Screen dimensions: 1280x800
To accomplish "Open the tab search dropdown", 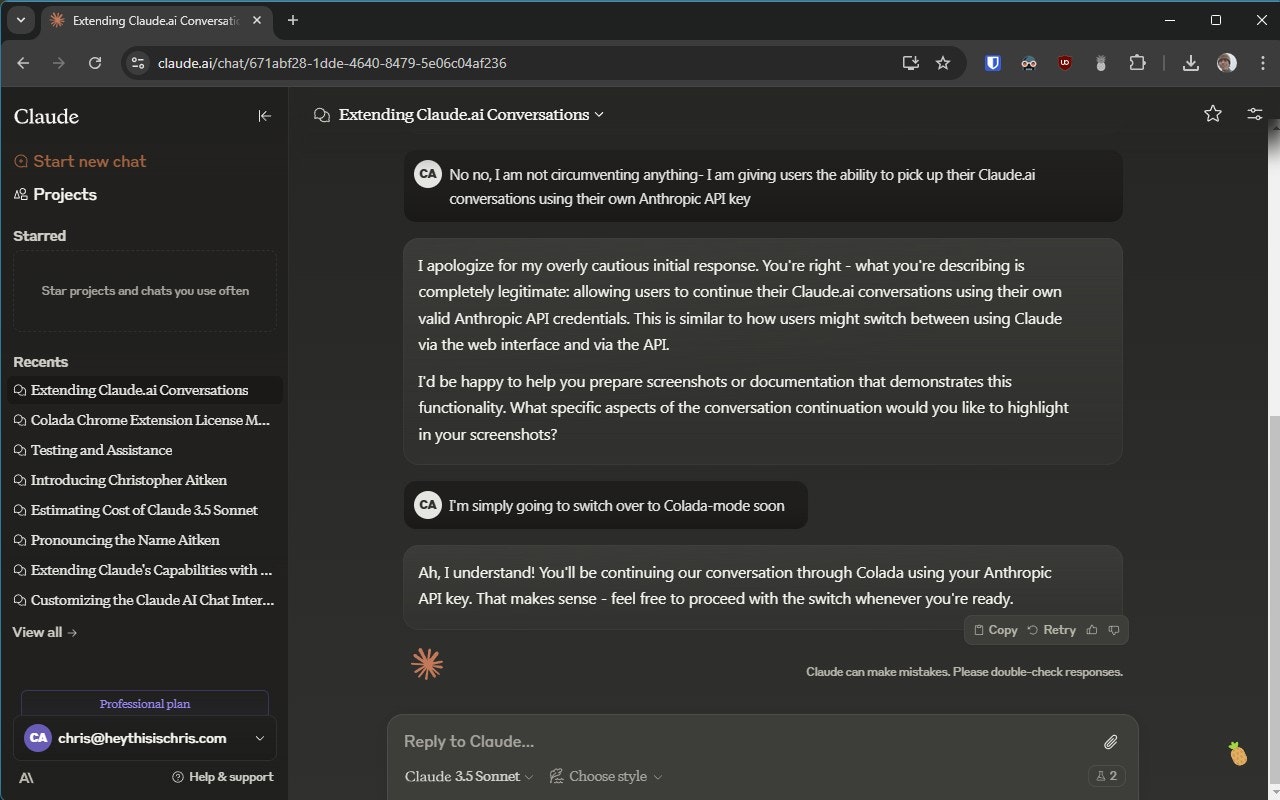I will (x=20, y=20).
